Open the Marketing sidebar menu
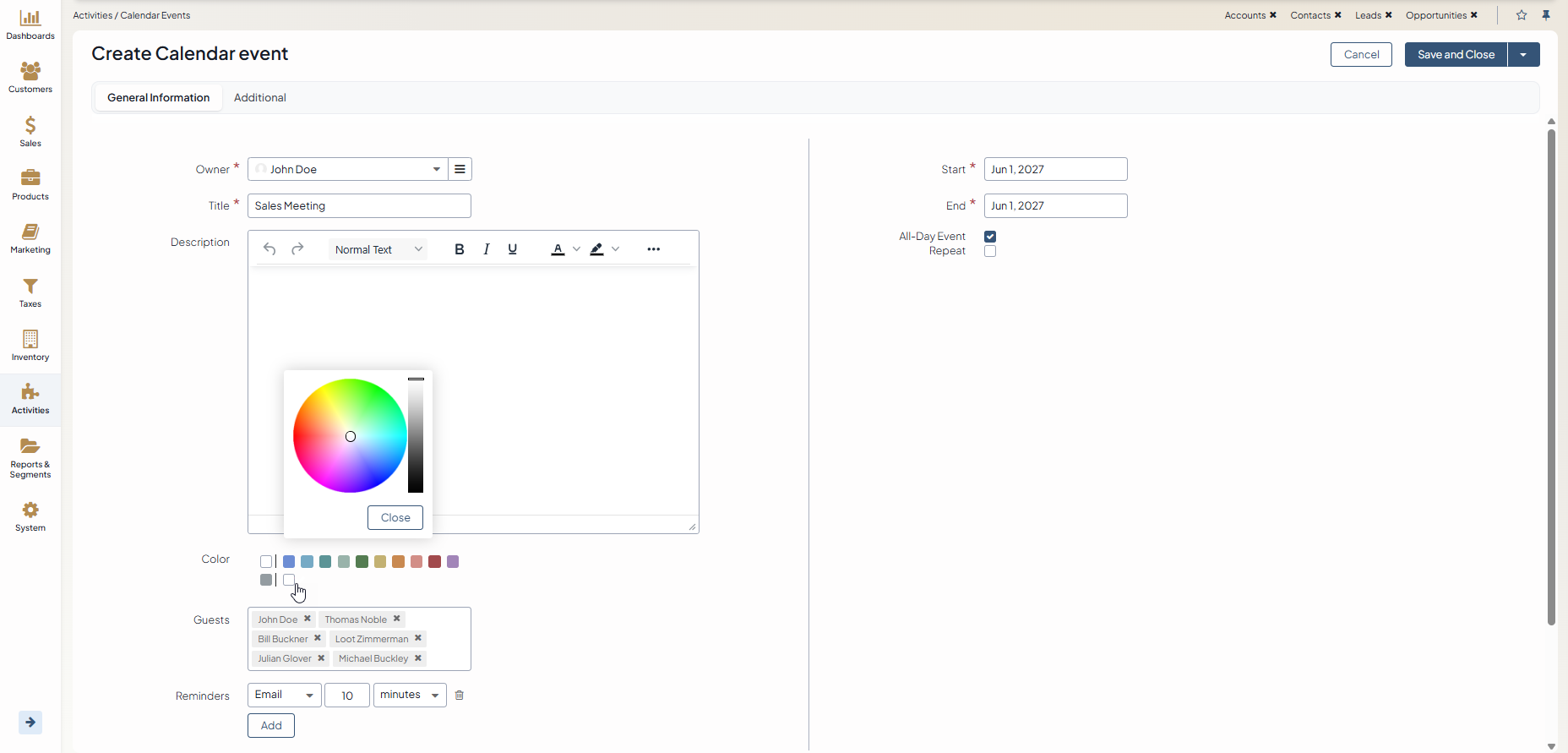Screen dimensions: 1568x753 [30, 238]
